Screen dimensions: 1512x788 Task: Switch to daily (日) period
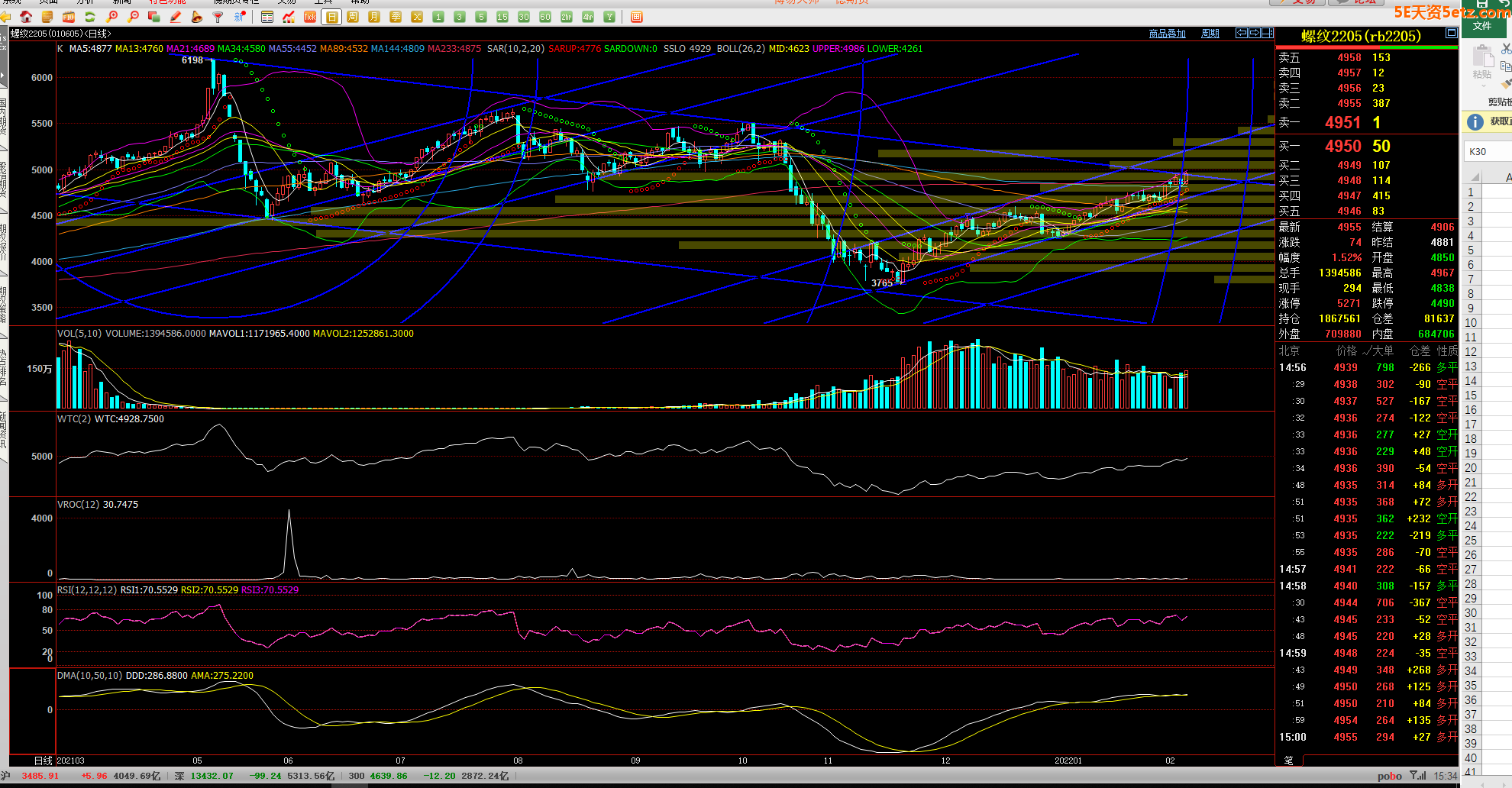331,17
